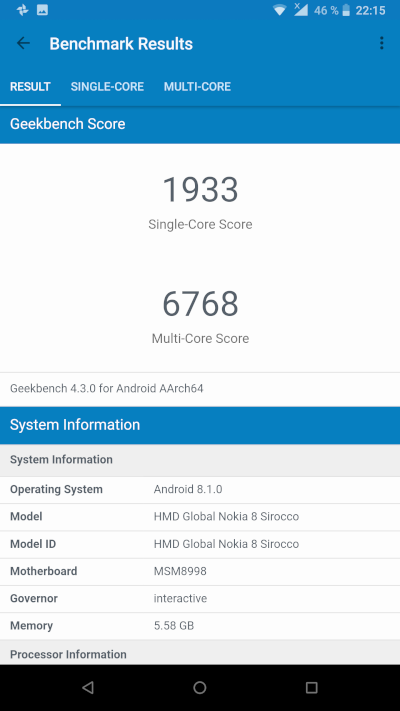Tap the Wi-Fi status bar icon
Image resolution: width=400 pixels, height=711 pixels.
coord(279,10)
